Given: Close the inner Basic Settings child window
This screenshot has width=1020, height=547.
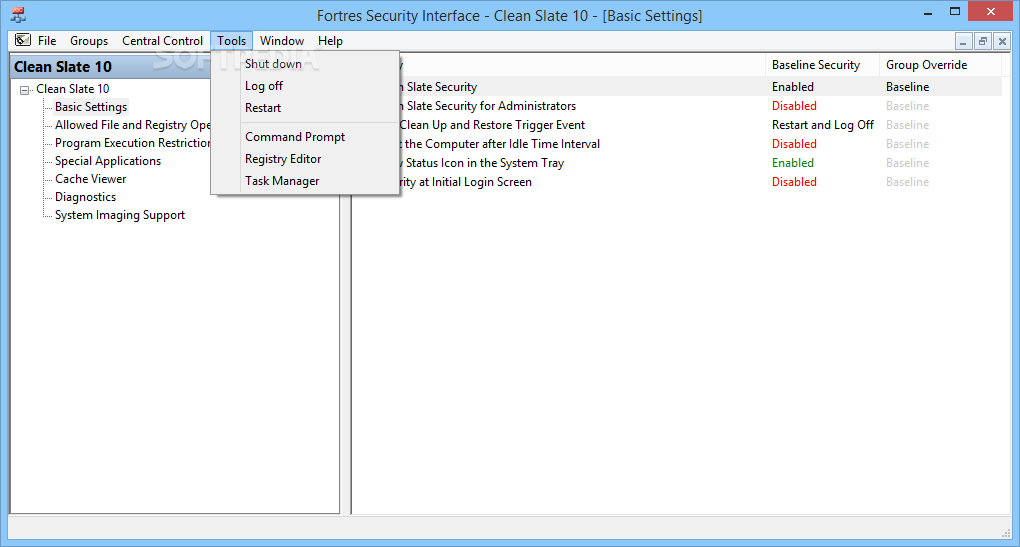Looking at the screenshot, I should pos(1002,42).
